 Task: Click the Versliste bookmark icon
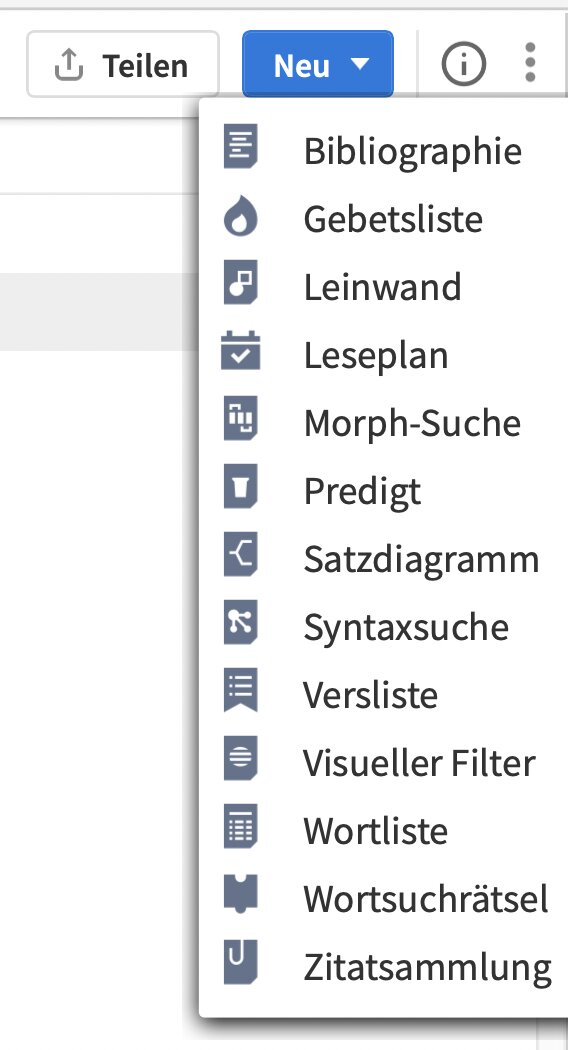(x=240, y=691)
